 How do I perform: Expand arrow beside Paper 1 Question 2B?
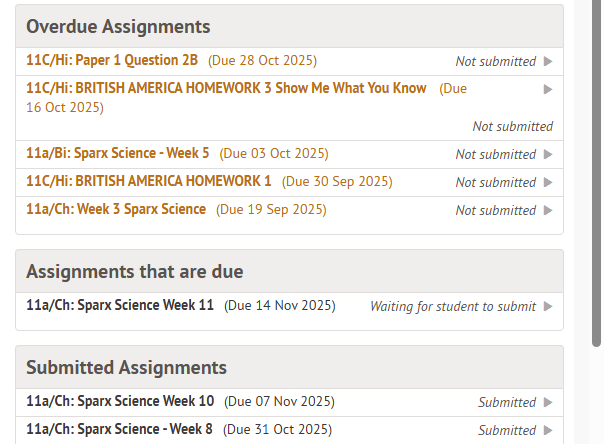[548, 62]
